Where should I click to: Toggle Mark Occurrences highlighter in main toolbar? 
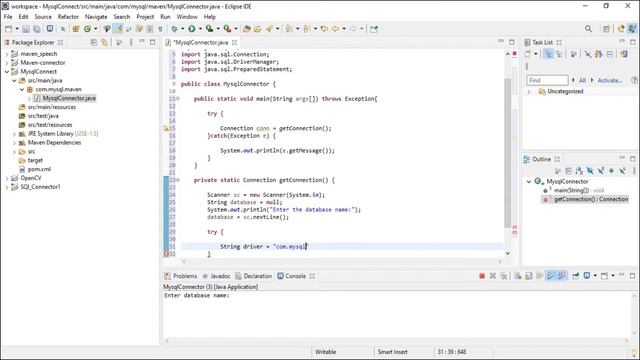click(x=118, y=29)
